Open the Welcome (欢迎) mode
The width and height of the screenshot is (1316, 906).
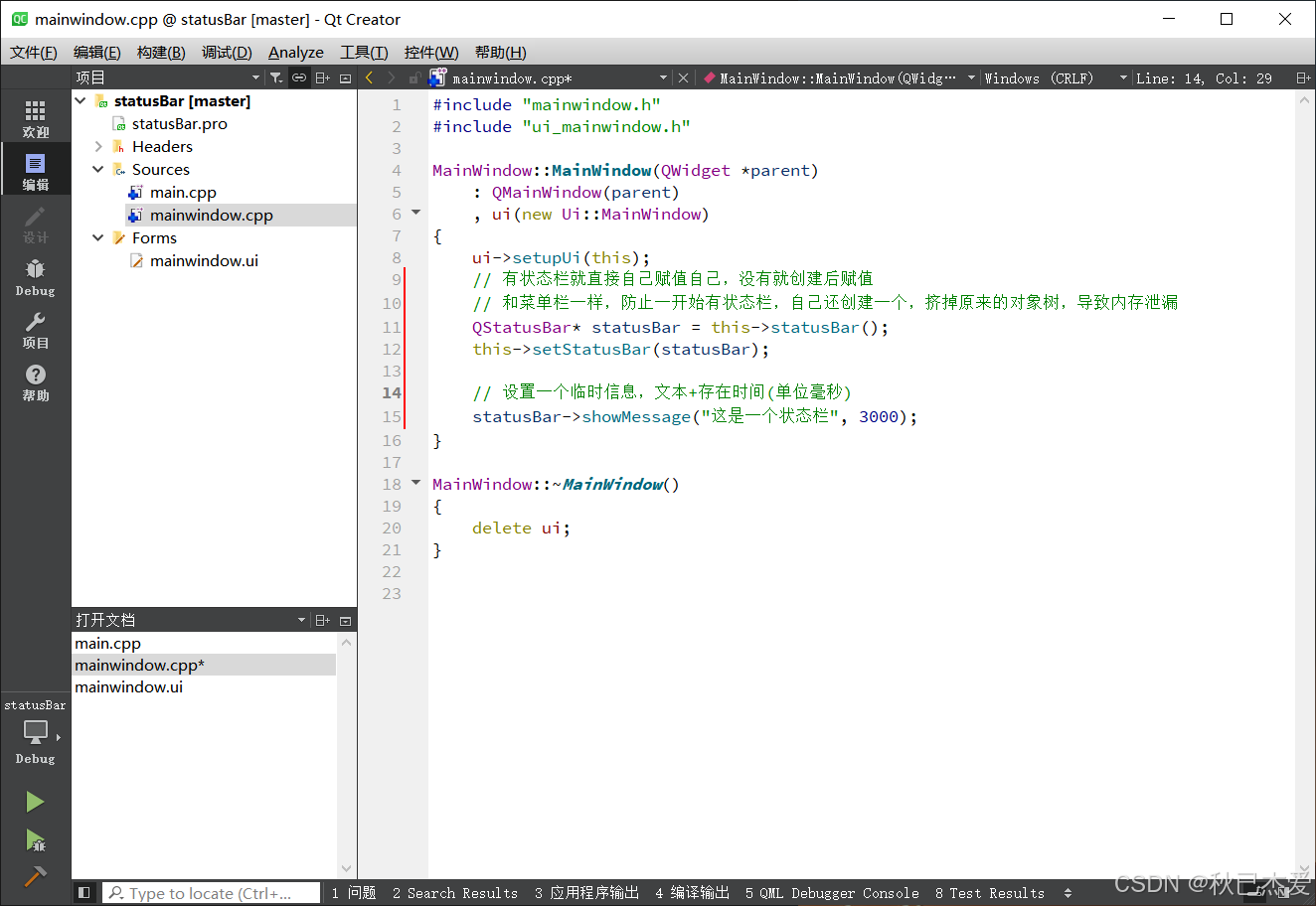(35, 117)
